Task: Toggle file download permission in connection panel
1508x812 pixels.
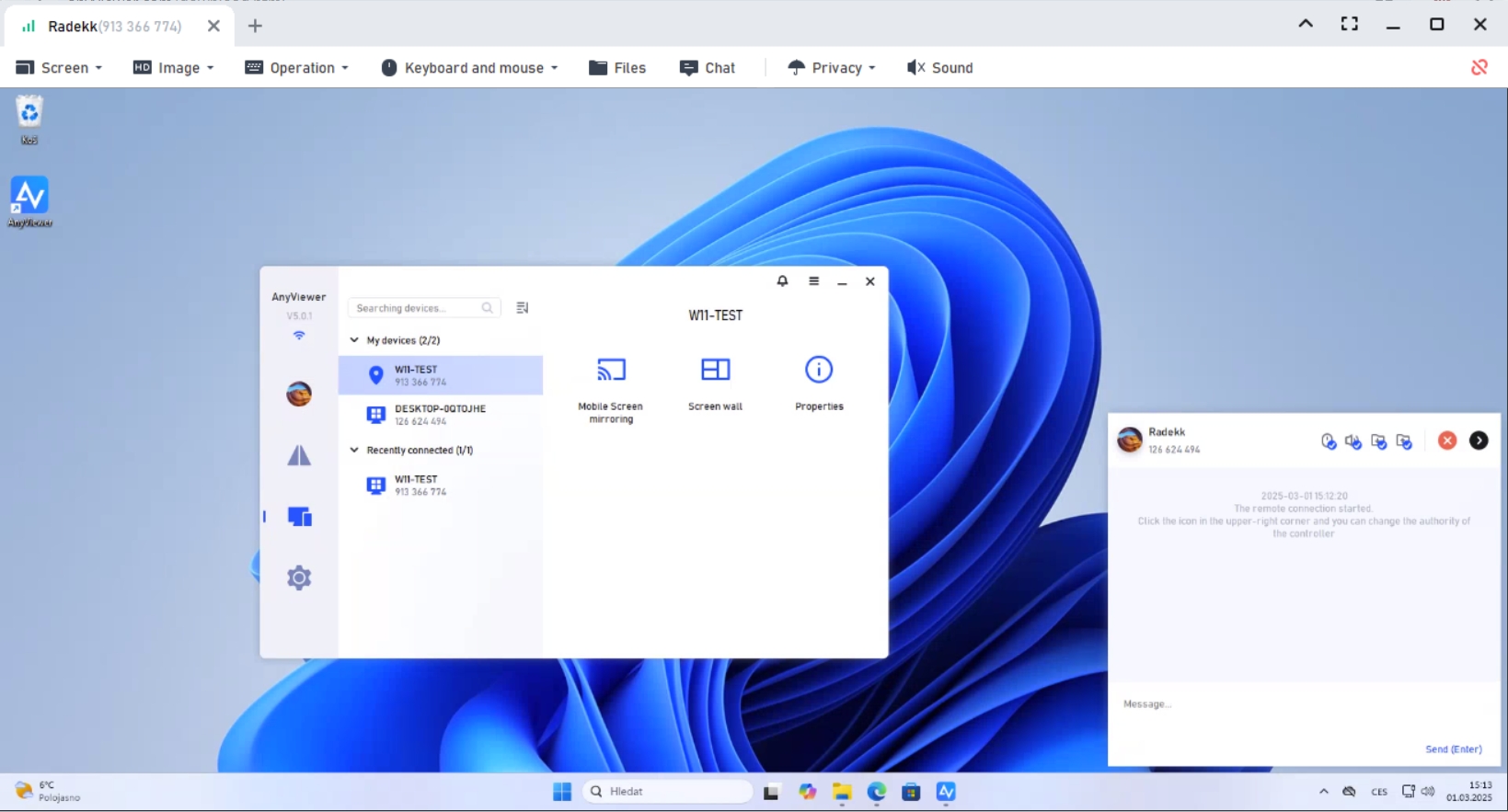Action: (x=1379, y=441)
